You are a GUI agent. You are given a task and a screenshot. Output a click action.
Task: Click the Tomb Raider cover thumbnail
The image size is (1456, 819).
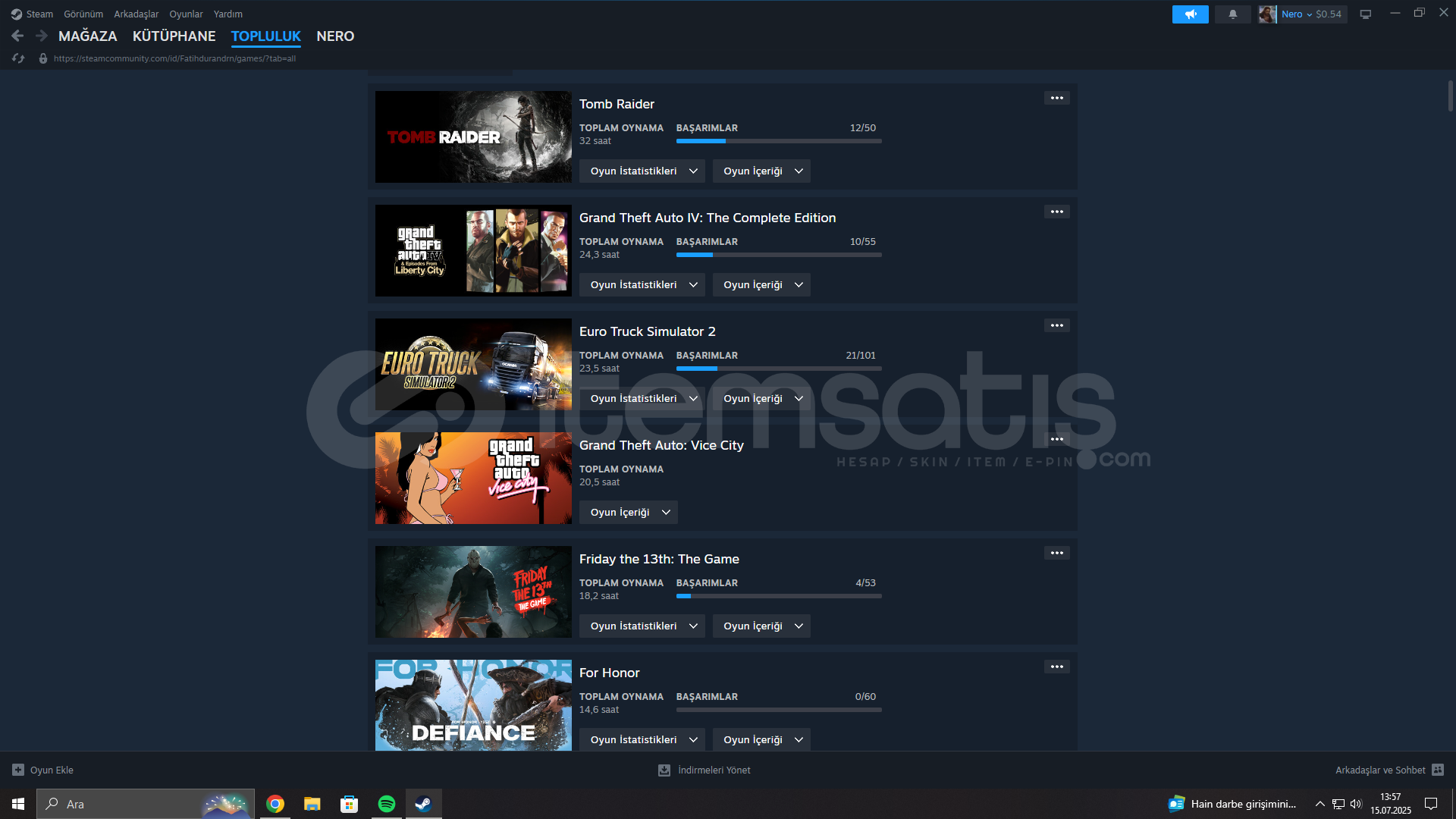473,136
